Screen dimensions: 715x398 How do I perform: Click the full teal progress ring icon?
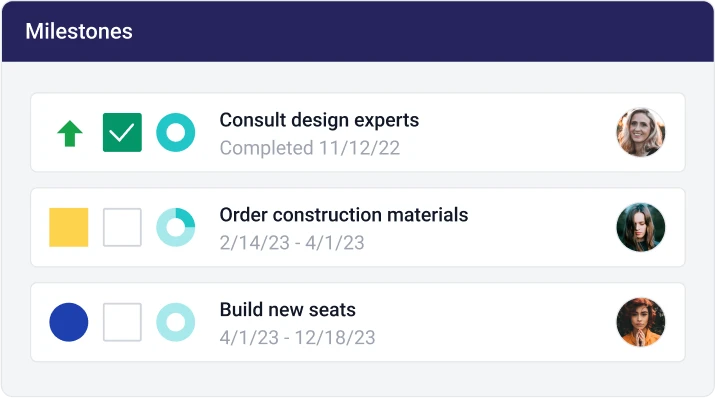point(176,133)
